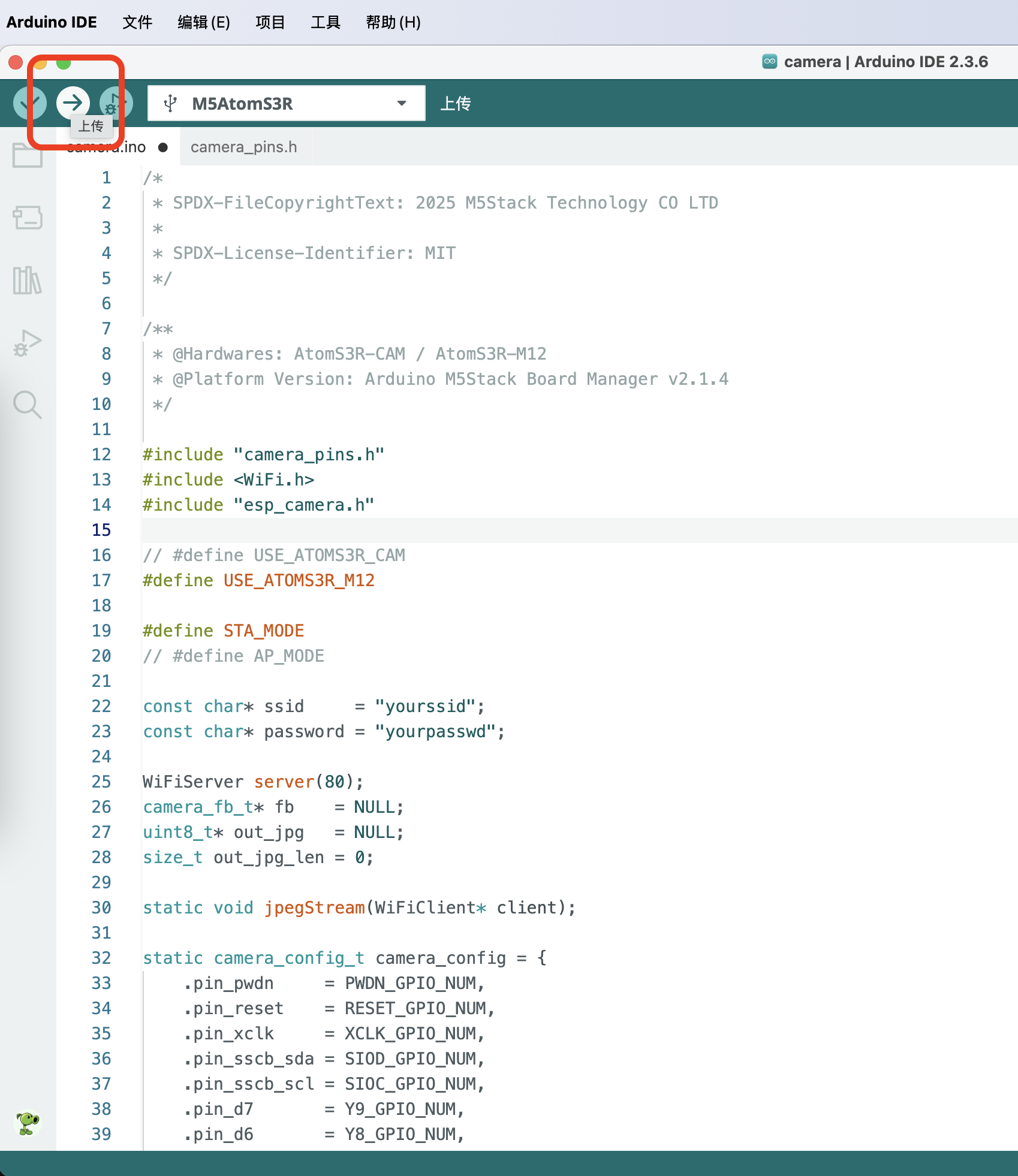Click the @Platform Version comment line
Image resolution: width=1018 pixels, height=1176 pixels.
coord(440,379)
